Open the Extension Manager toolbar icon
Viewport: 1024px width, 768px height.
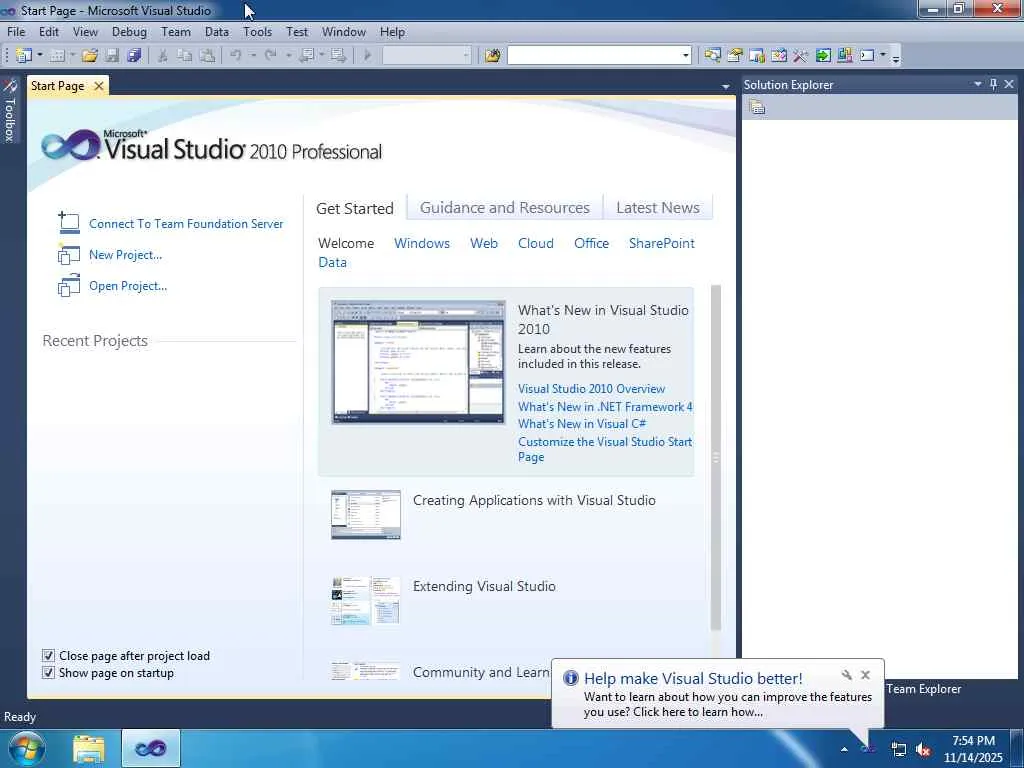tap(844, 56)
